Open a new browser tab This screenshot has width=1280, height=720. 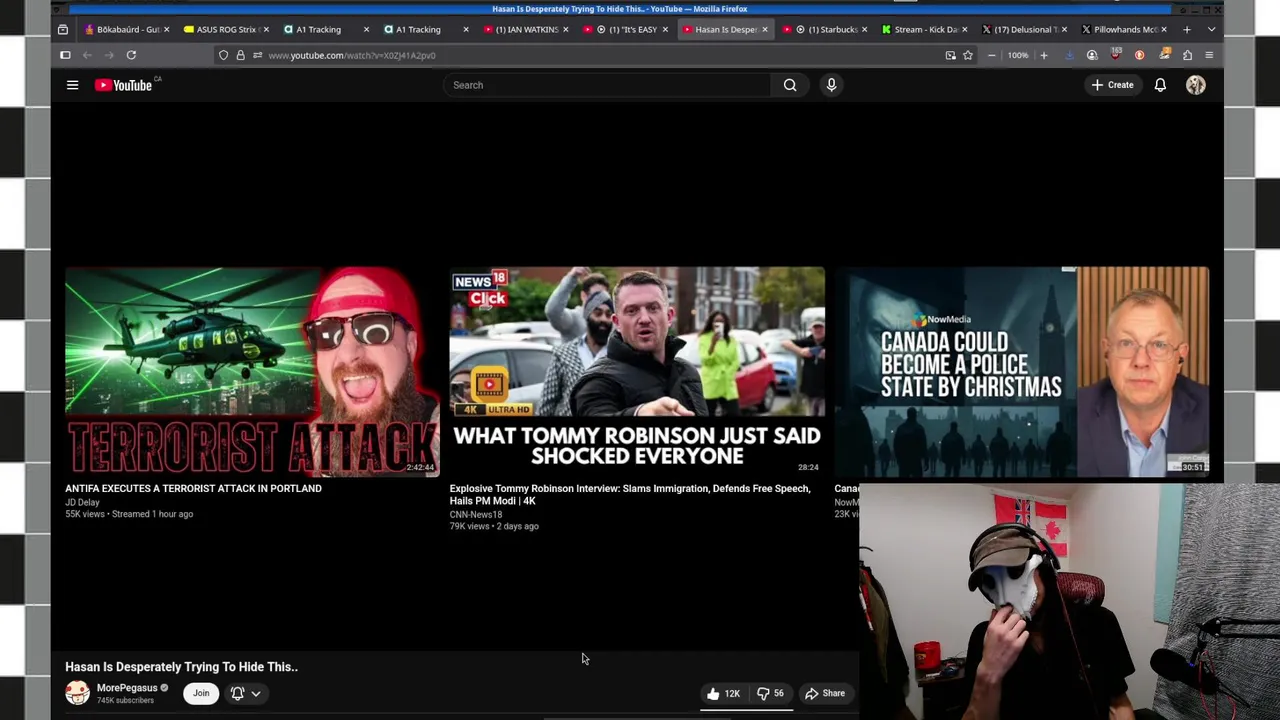tap(1187, 29)
